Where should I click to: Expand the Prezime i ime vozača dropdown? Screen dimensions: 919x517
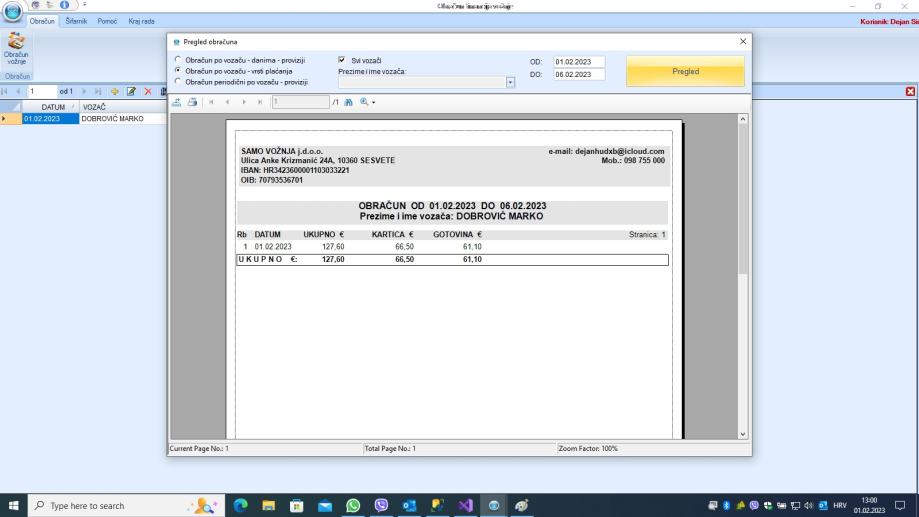[510, 83]
